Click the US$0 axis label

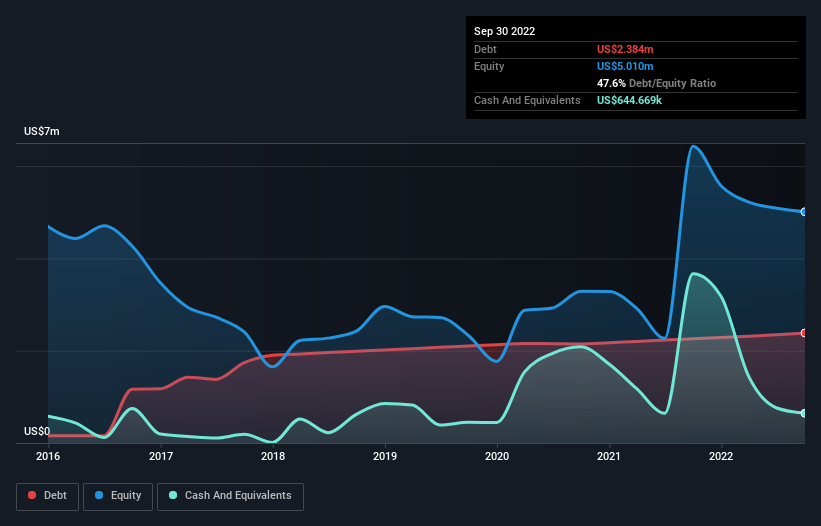click(x=37, y=431)
